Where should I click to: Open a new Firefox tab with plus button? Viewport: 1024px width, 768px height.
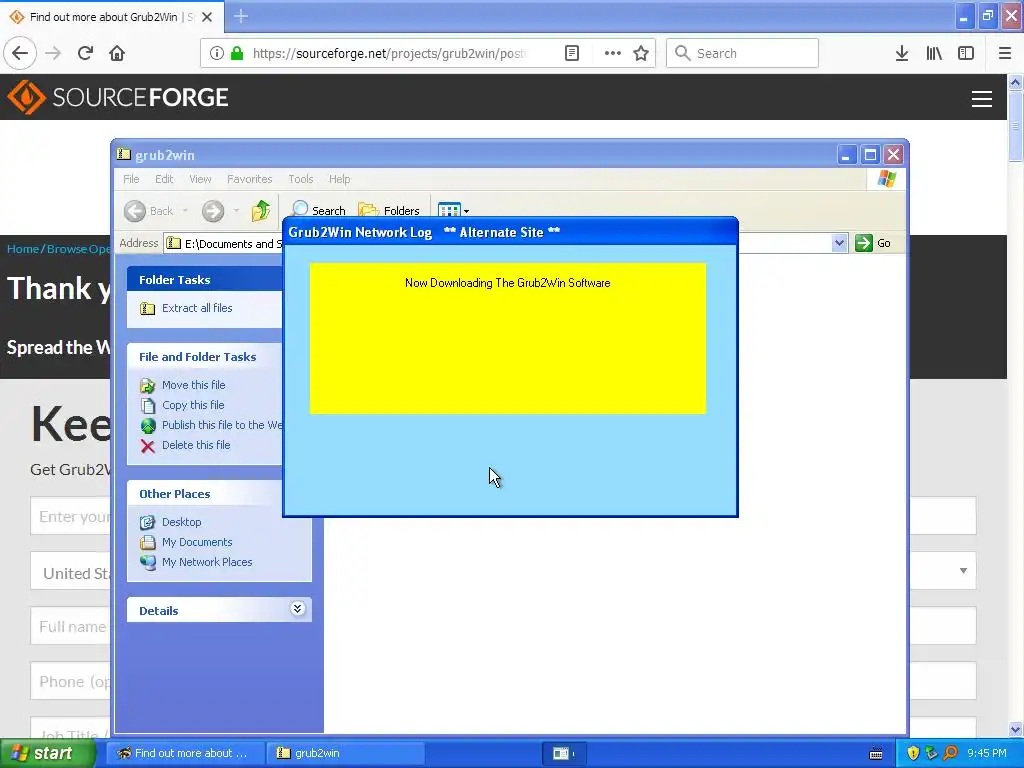tap(241, 16)
